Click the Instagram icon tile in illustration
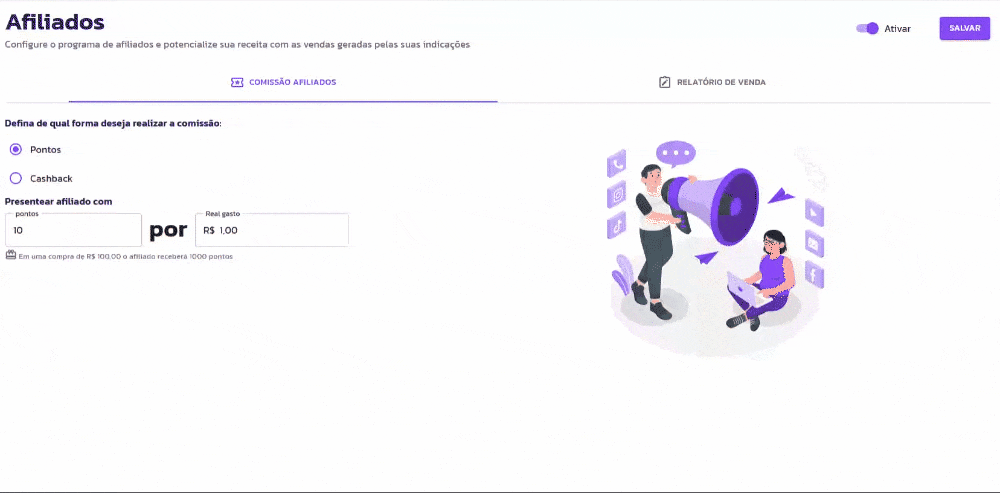1000x493 pixels. 617,195
